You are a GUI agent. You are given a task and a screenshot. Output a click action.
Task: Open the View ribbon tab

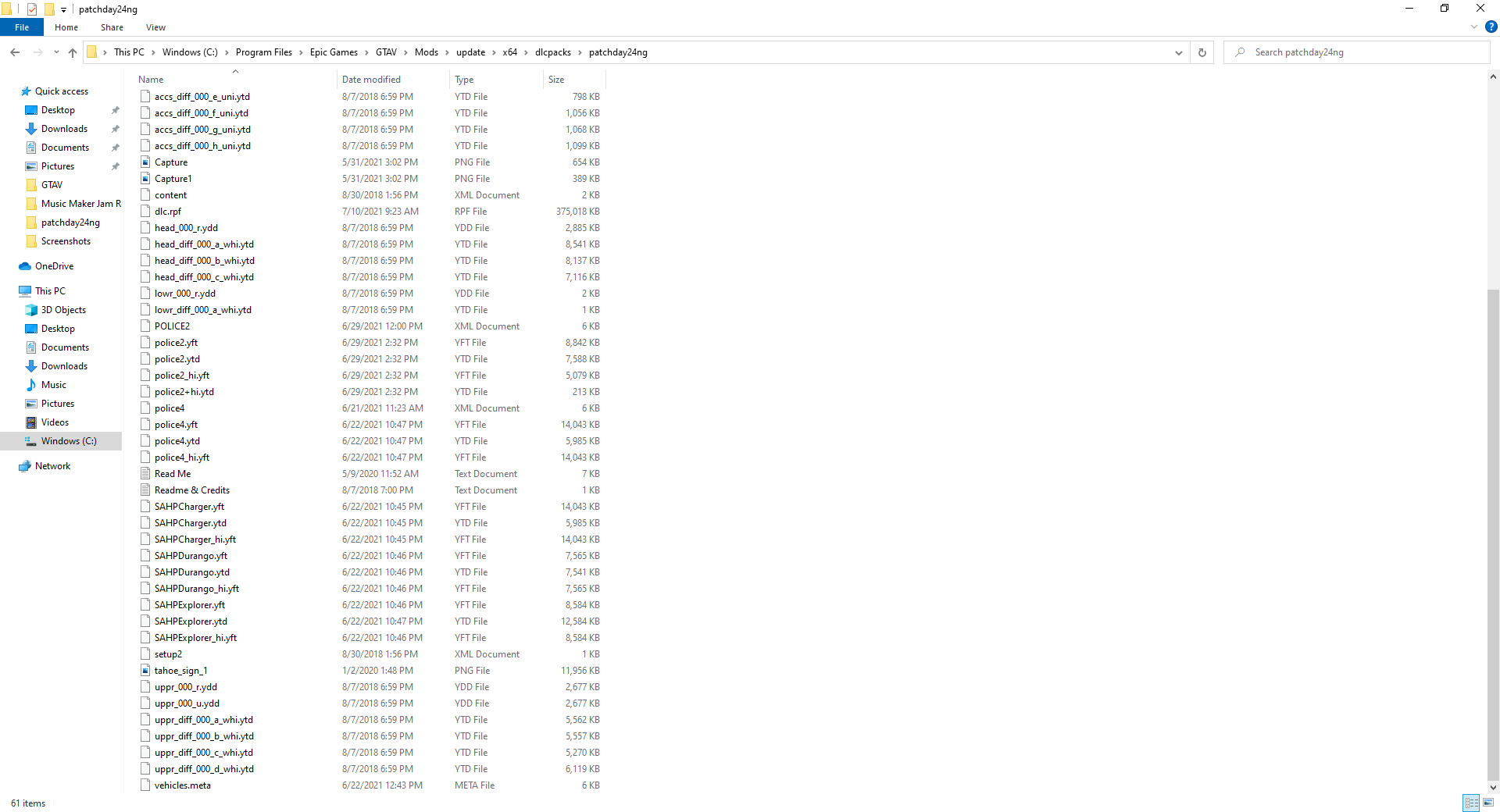tap(155, 27)
